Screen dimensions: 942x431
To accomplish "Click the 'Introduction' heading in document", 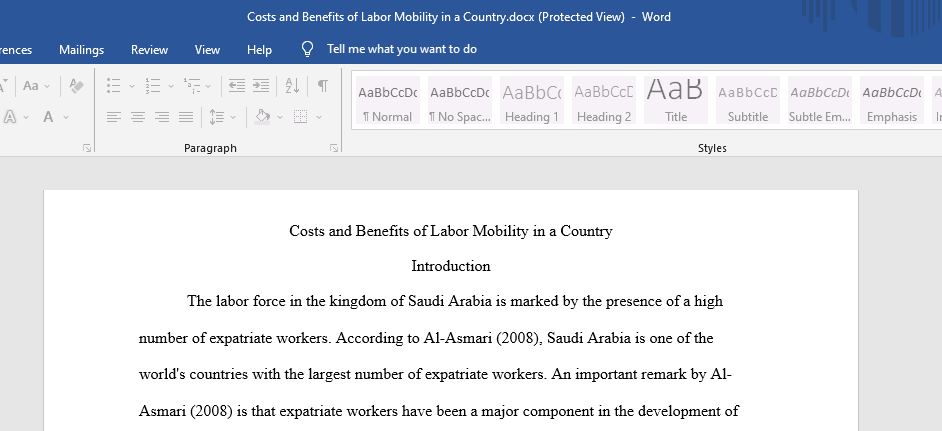I will pos(451,266).
